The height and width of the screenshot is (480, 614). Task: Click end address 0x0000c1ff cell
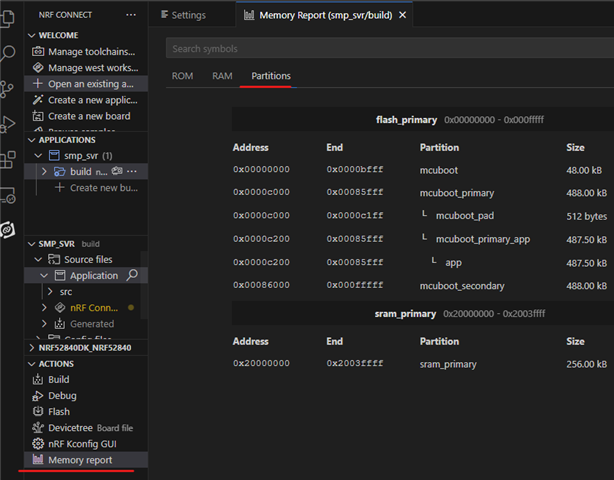[x=355, y=215]
